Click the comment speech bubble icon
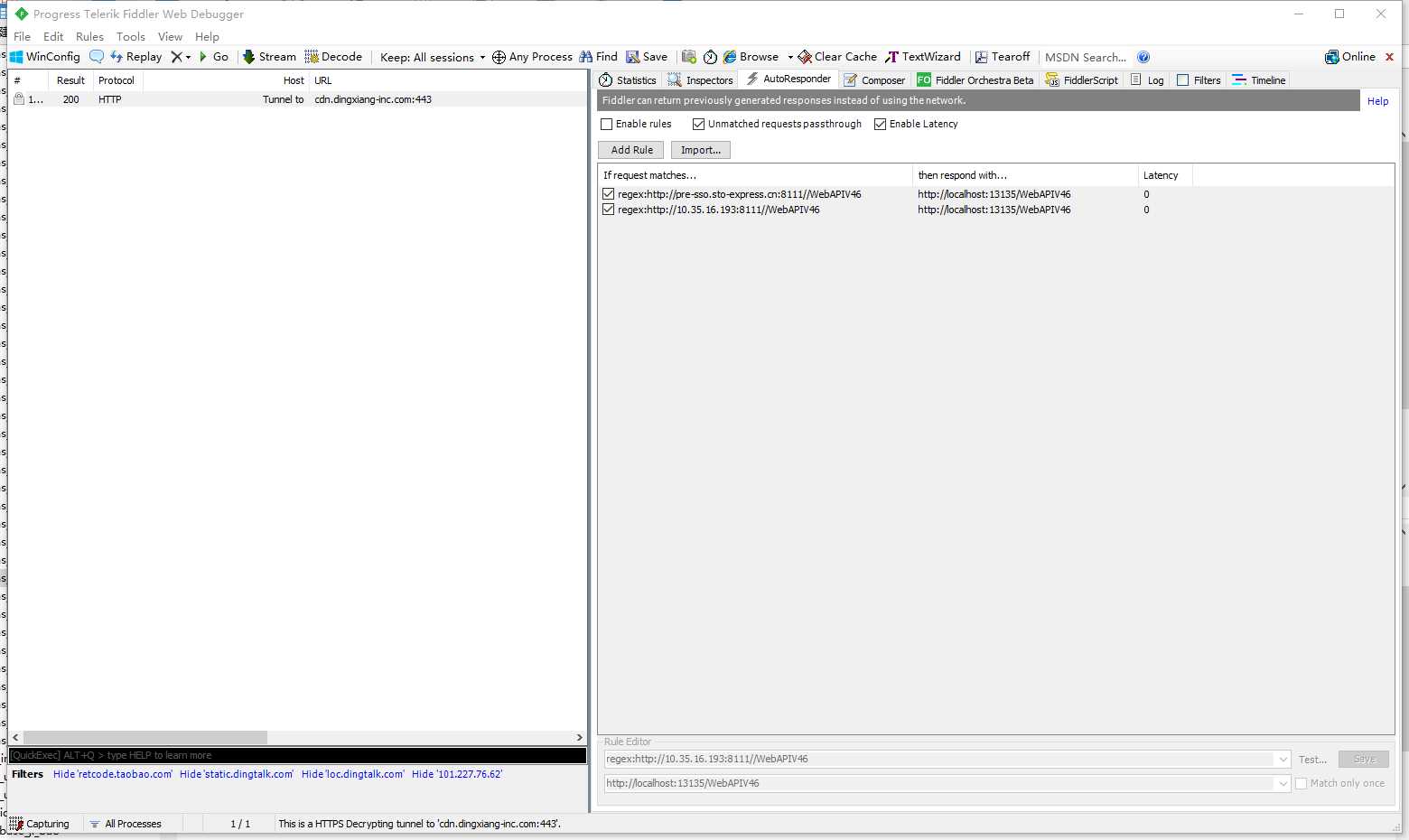The width and height of the screenshot is (1409, 840). click(97, 57)
